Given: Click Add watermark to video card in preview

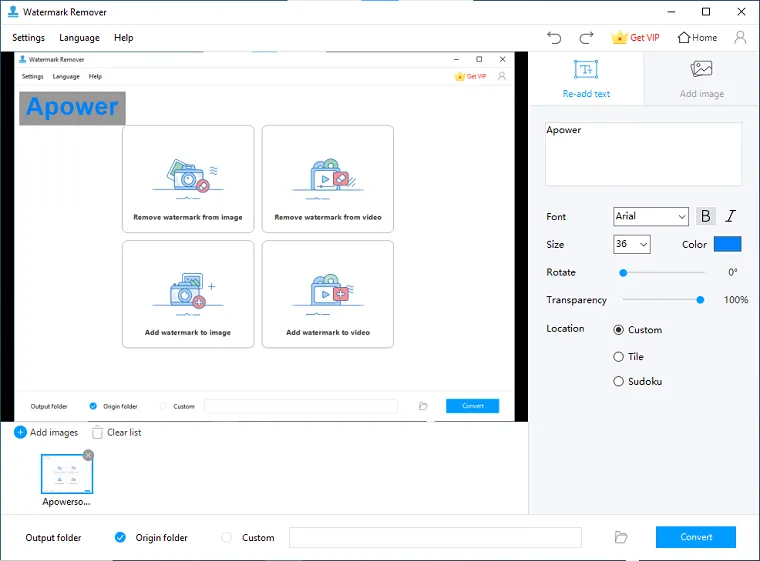Looking at the screenshot, I should [328, 294].
